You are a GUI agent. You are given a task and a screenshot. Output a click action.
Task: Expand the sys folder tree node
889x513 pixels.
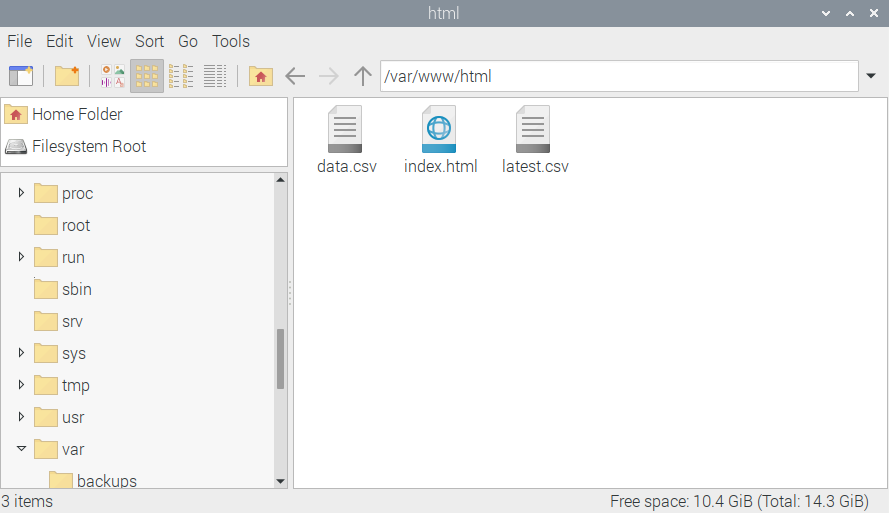[x=21, y=353]
